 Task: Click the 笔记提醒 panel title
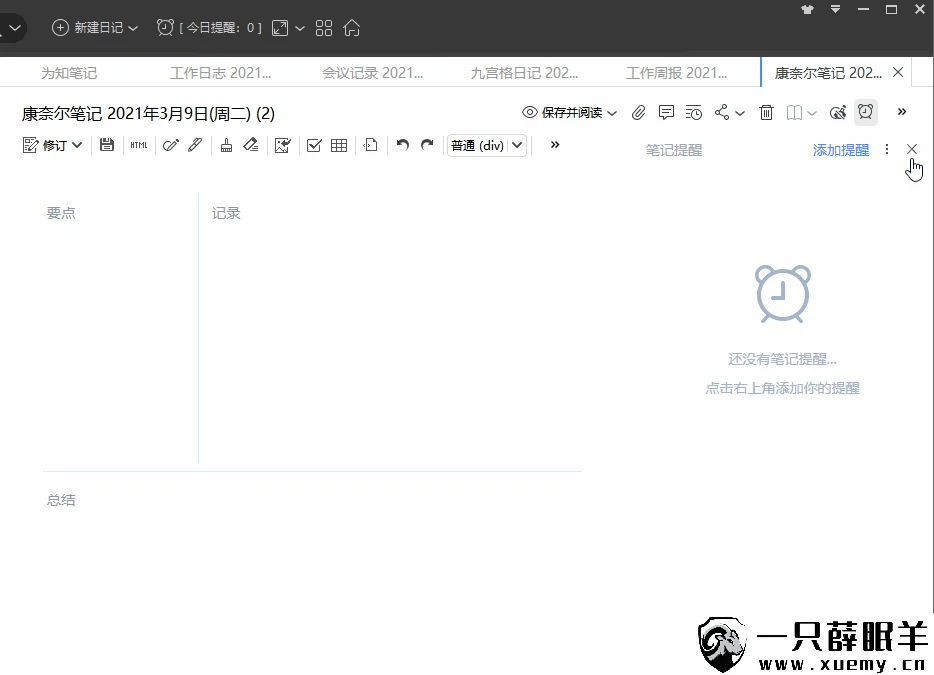tap(674, 150)
